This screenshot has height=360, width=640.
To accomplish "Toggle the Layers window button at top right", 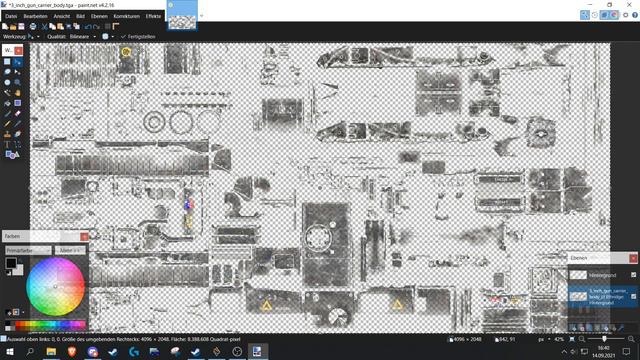I will point(604,15).
